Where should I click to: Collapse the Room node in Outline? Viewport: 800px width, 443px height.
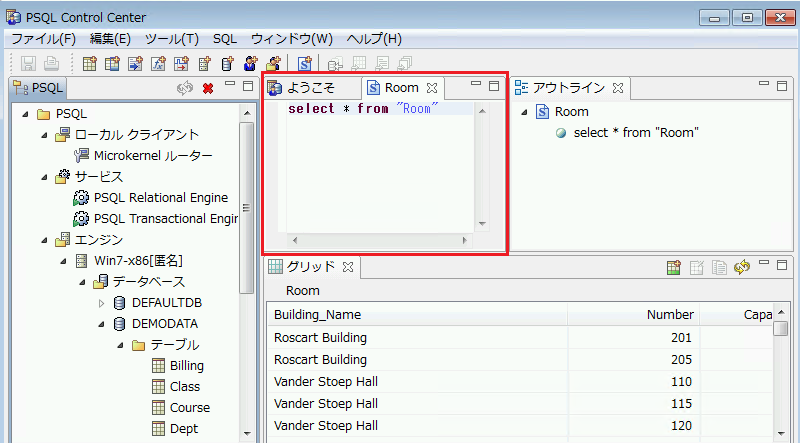(524, 112)
